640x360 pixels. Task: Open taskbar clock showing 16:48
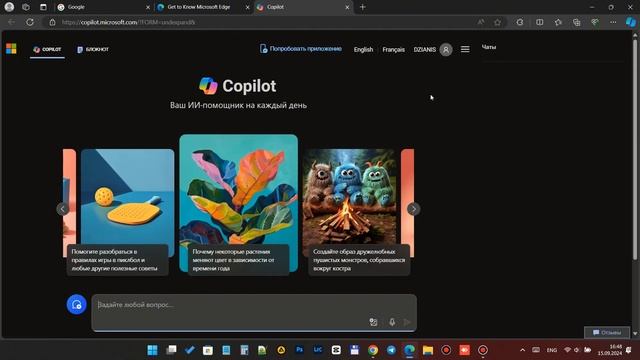point(610,350)
